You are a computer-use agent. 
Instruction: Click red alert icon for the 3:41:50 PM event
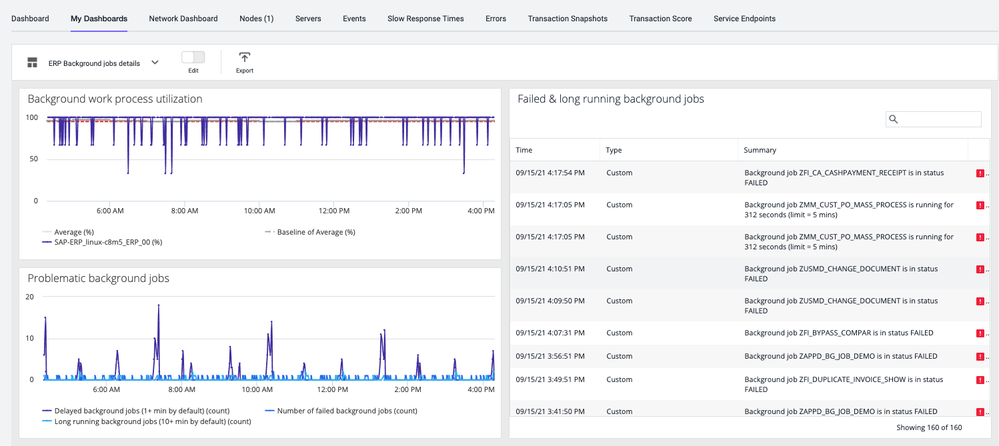coord(980,412)
